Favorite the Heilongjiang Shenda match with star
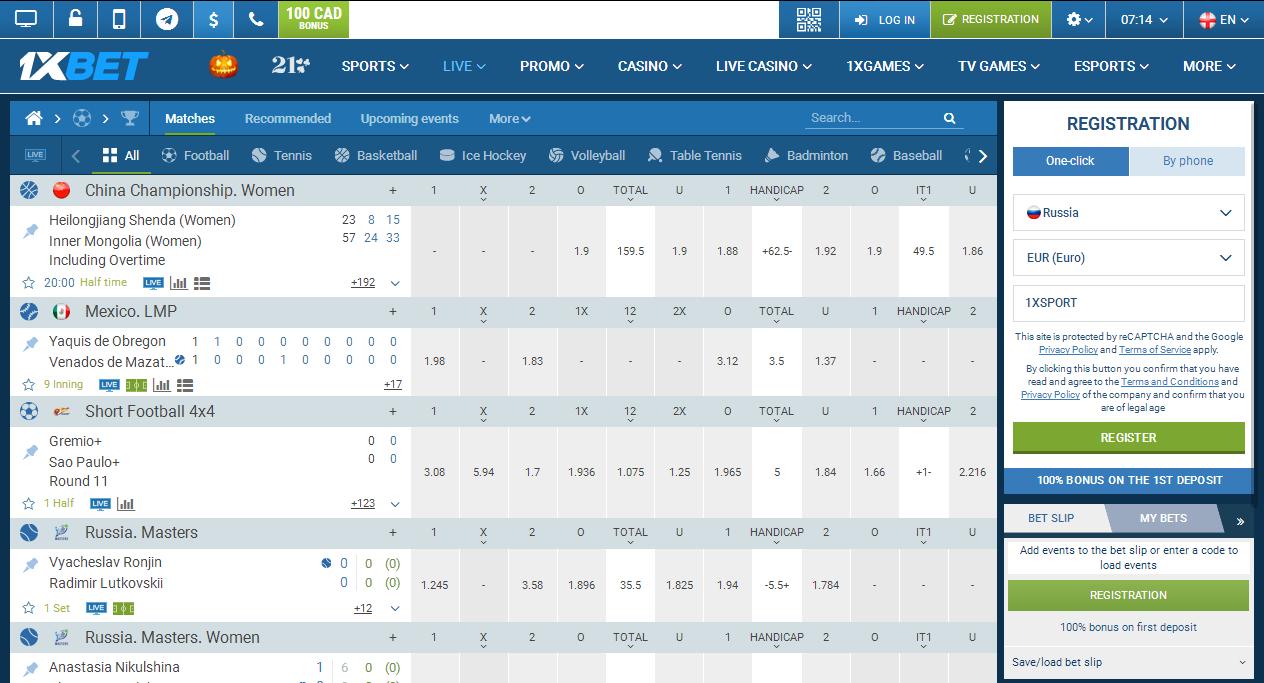This screenshot has height=683, width=1264. point(29,283)
